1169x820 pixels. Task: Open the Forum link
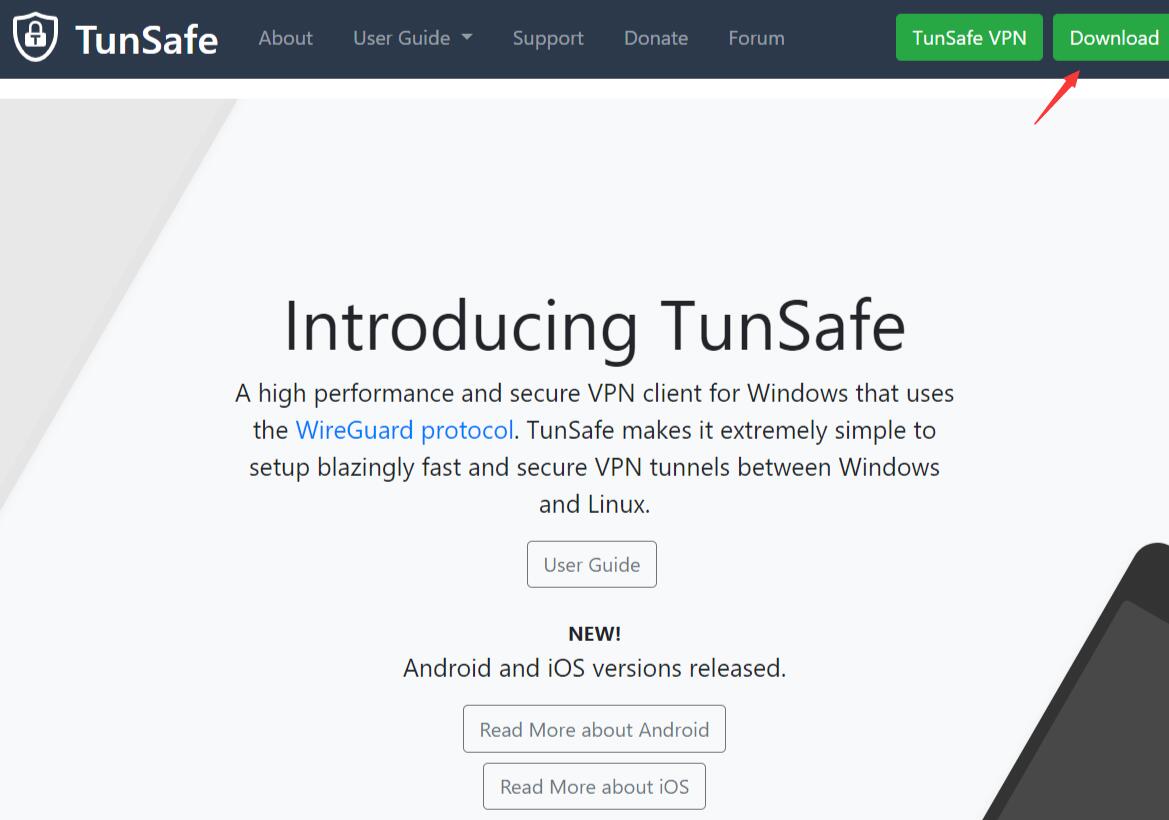tap(756, 38)
